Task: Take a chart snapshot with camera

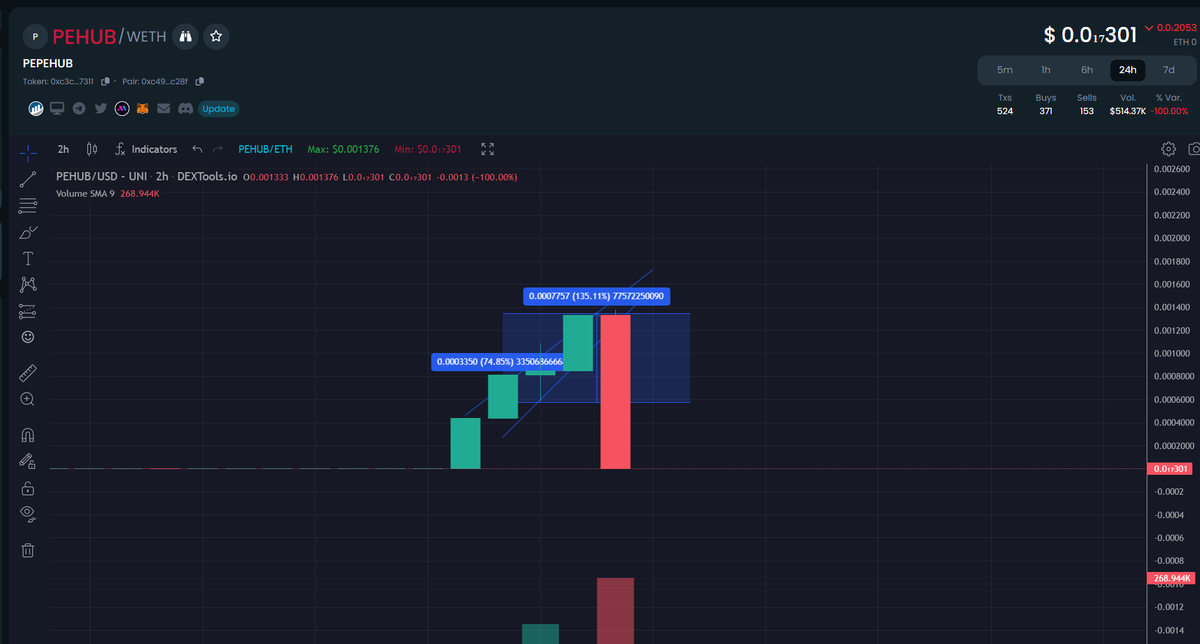Action: coord(1193,149)
